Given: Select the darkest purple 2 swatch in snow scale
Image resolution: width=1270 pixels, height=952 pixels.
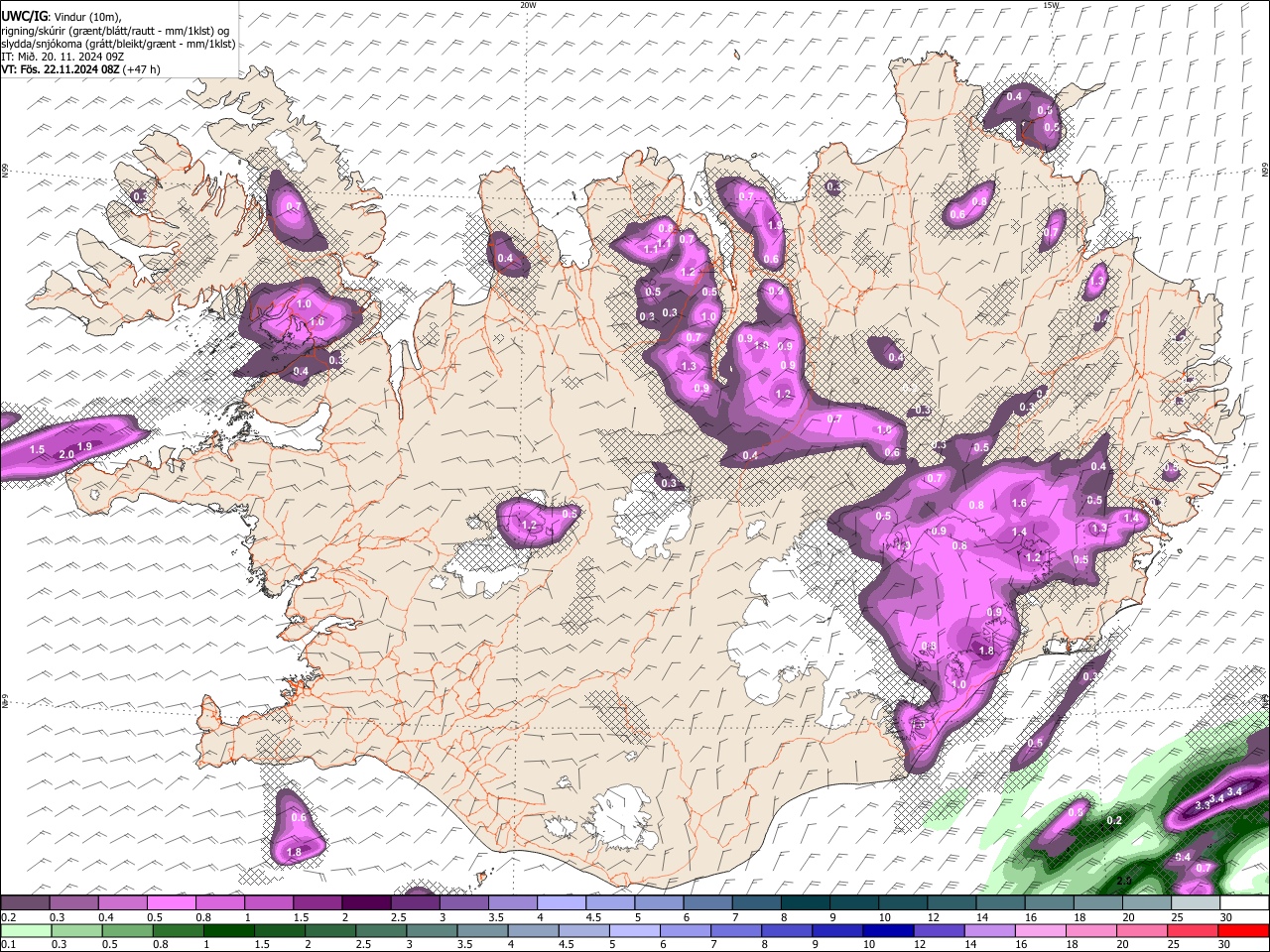Looking at the screenshot, I should coord(366,903).
